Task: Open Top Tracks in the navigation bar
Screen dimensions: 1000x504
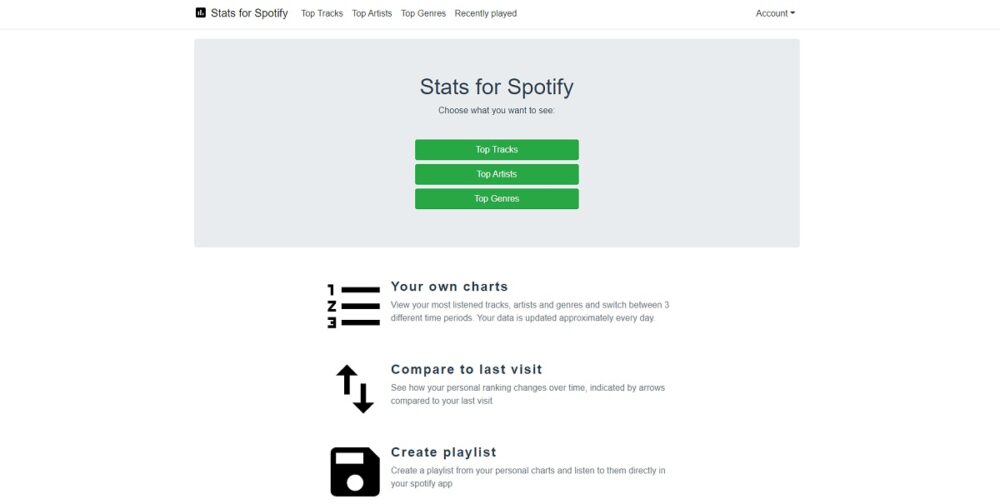Action: 322,14
